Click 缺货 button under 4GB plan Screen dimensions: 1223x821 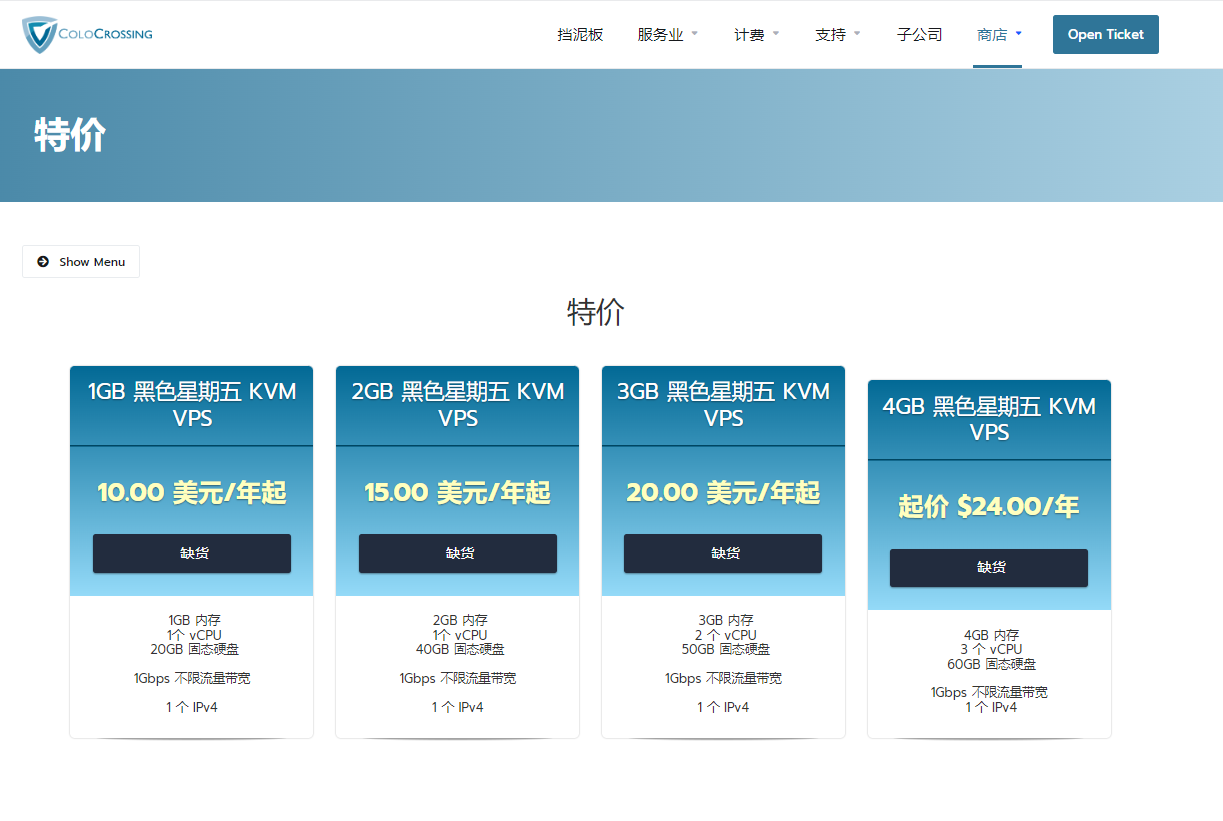[x=989, y=568]
